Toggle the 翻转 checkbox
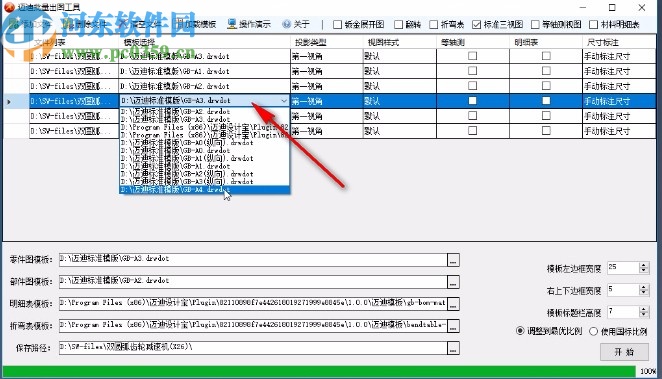 point(399,24)
